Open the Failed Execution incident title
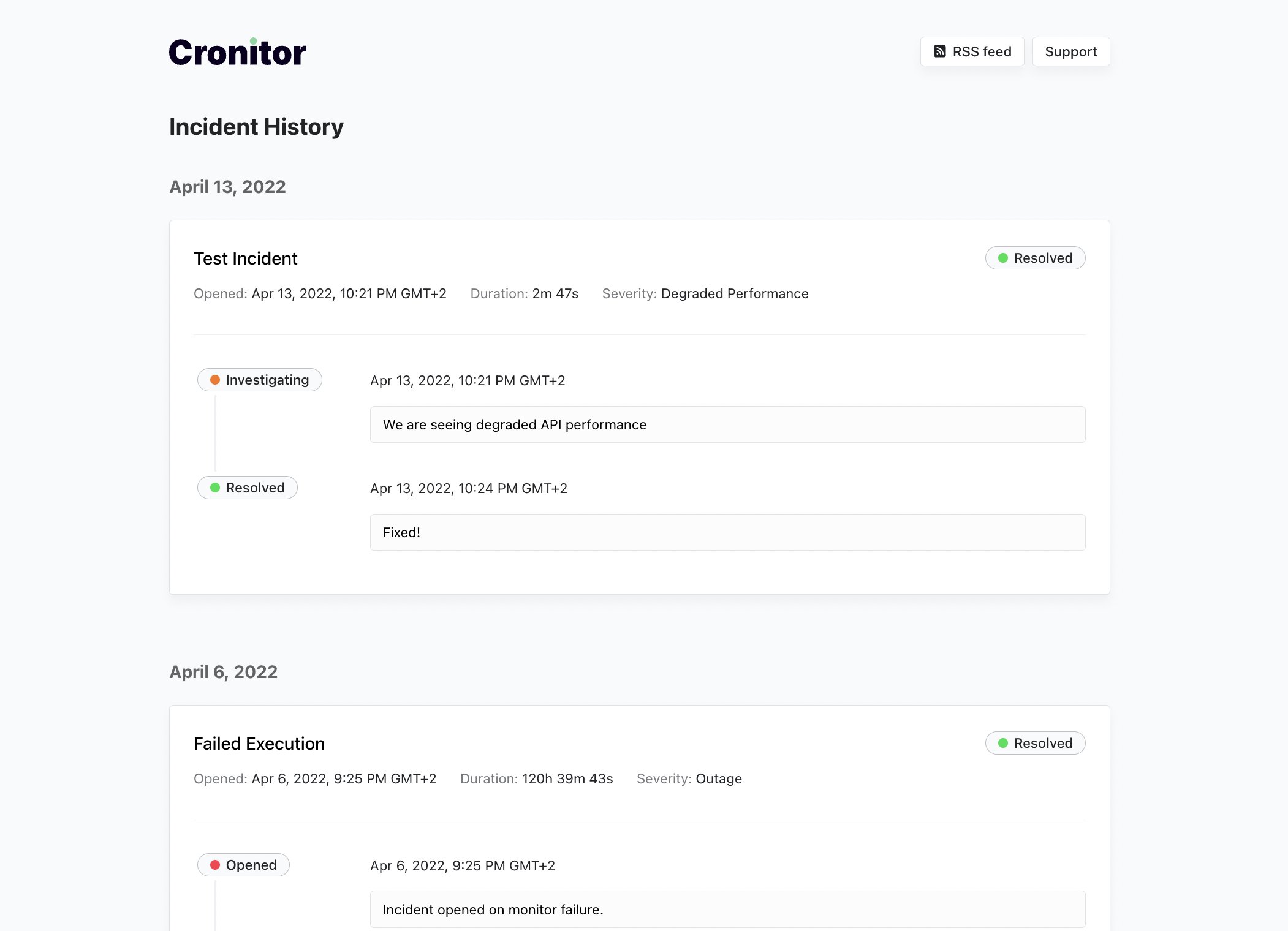 [259, 744]
